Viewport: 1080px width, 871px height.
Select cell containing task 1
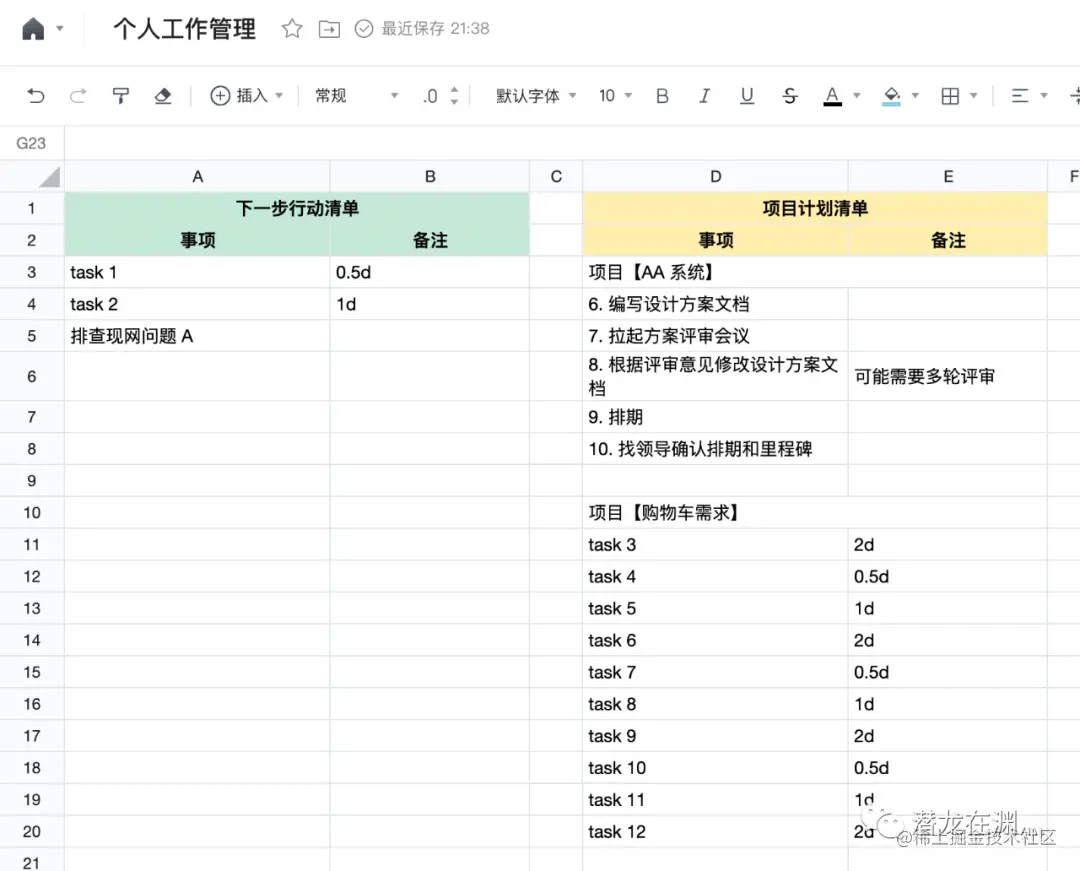pos(198,272)
